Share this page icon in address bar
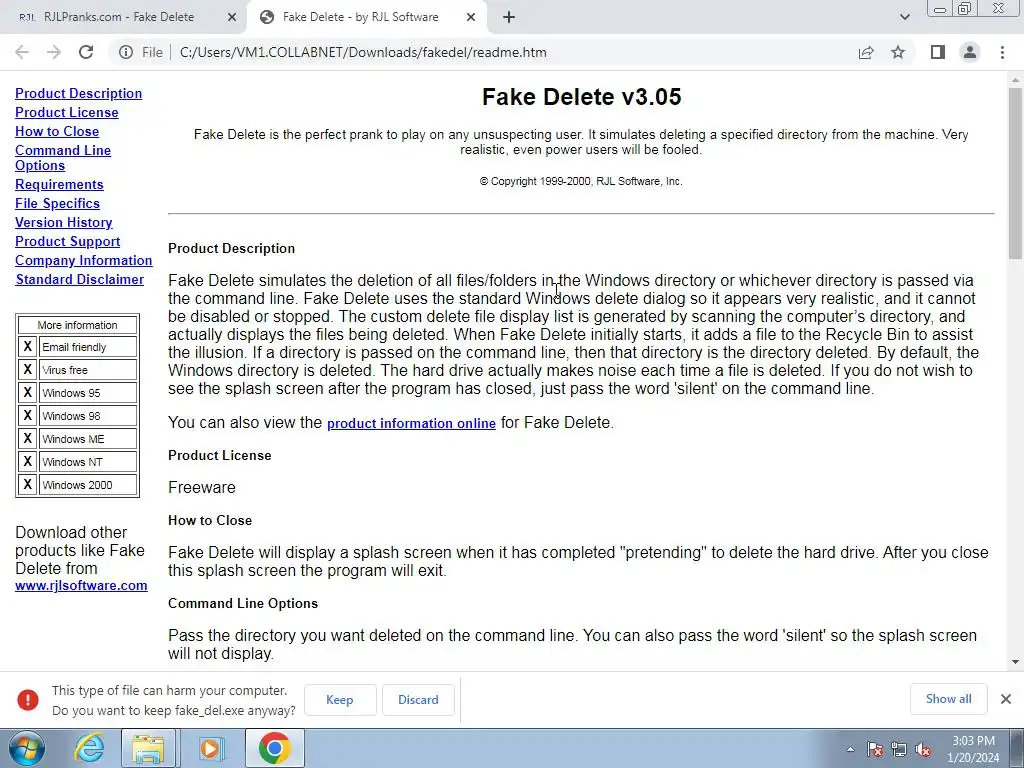 point(866,52)
